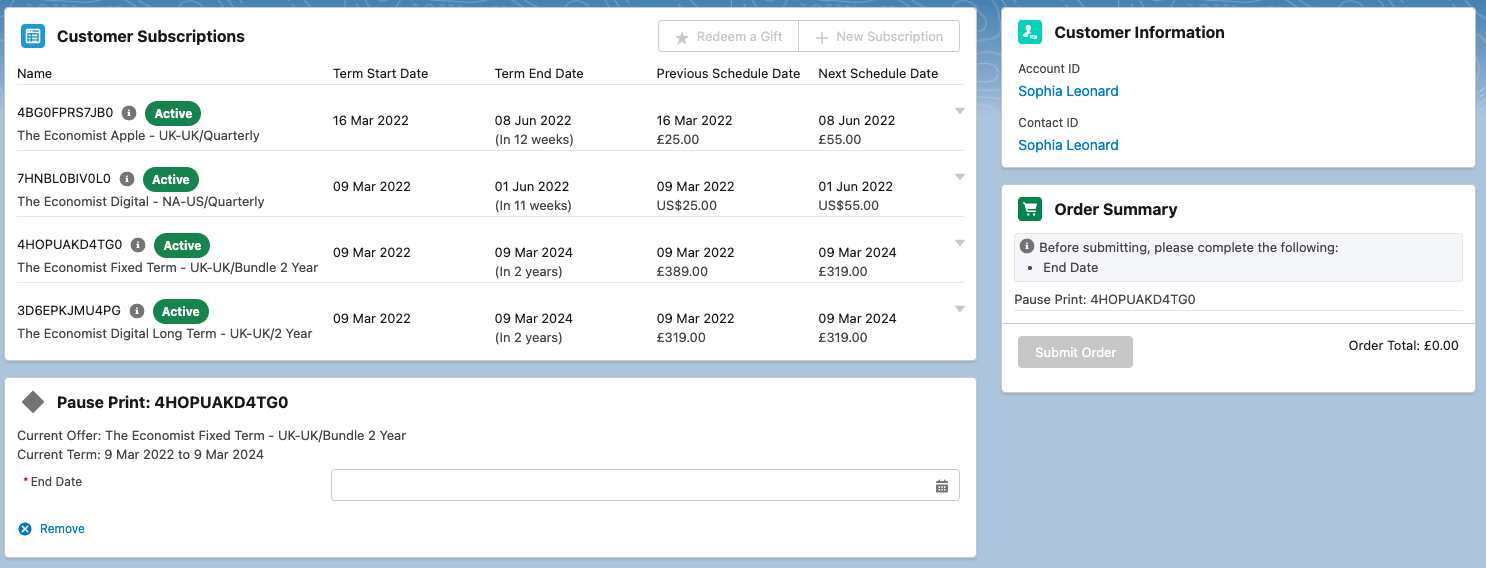Select subscription name 4BG0FPRS7JB0

pyautogui.click(x=65, y=113)
